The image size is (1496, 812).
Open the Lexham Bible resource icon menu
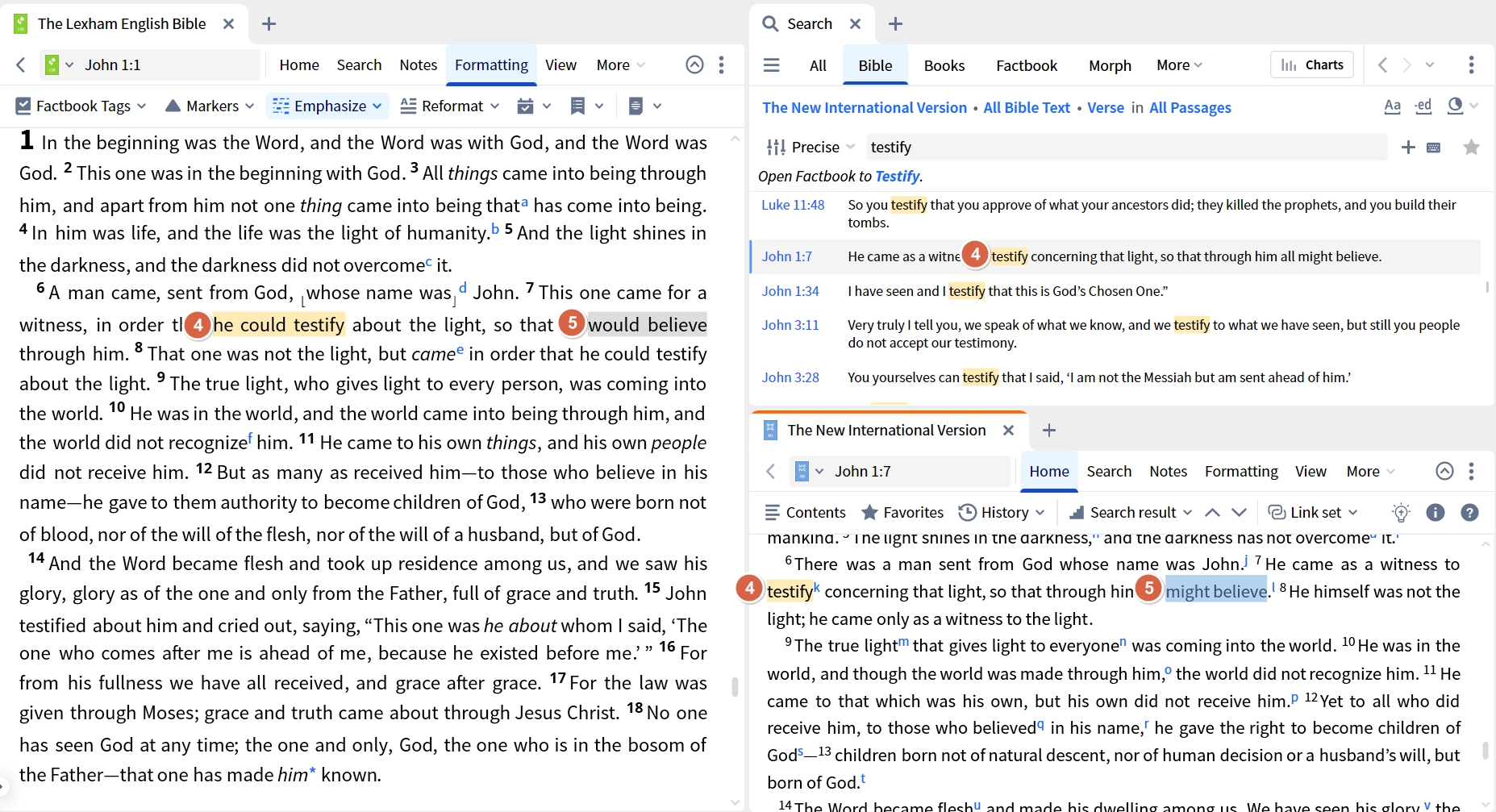(59, 65)
